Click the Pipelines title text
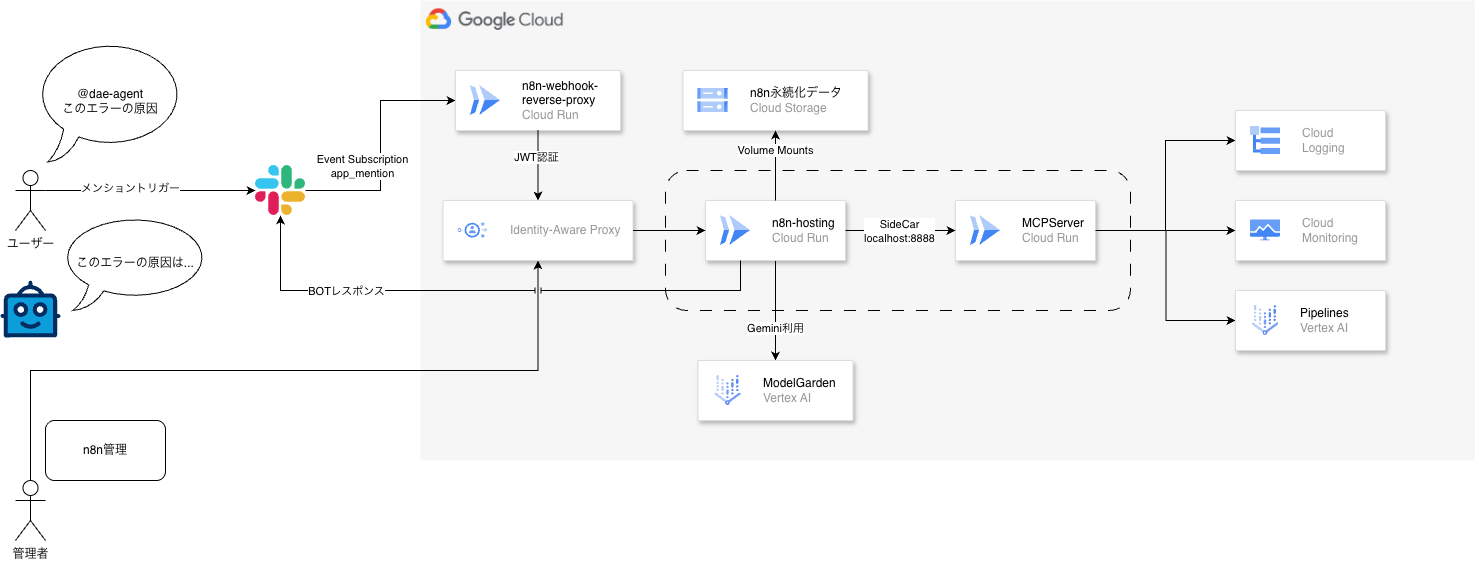The height and width of the screenshot is (561, 1475). click(x=1324, y=313)
